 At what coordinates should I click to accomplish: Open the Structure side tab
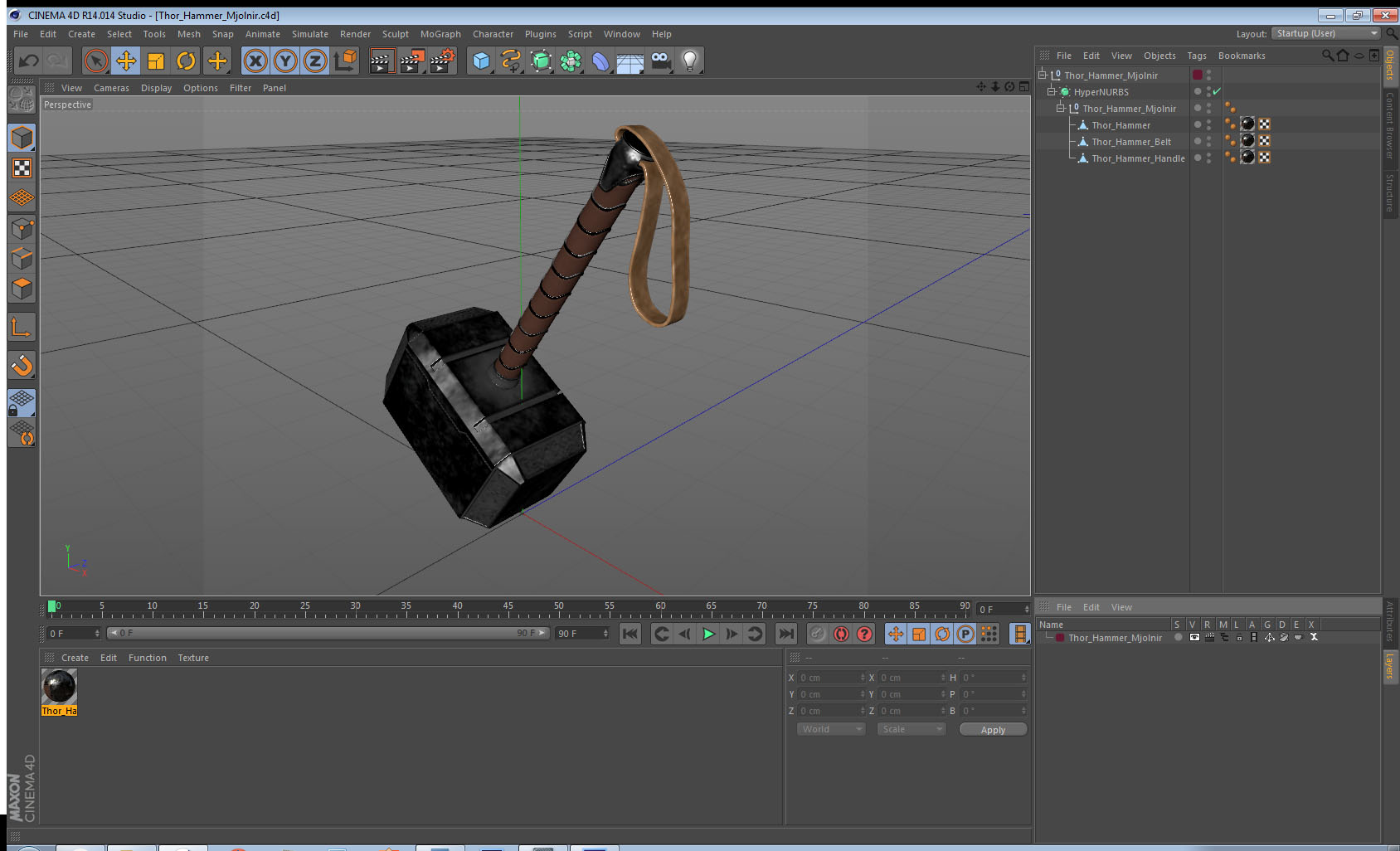[1389, 192]
